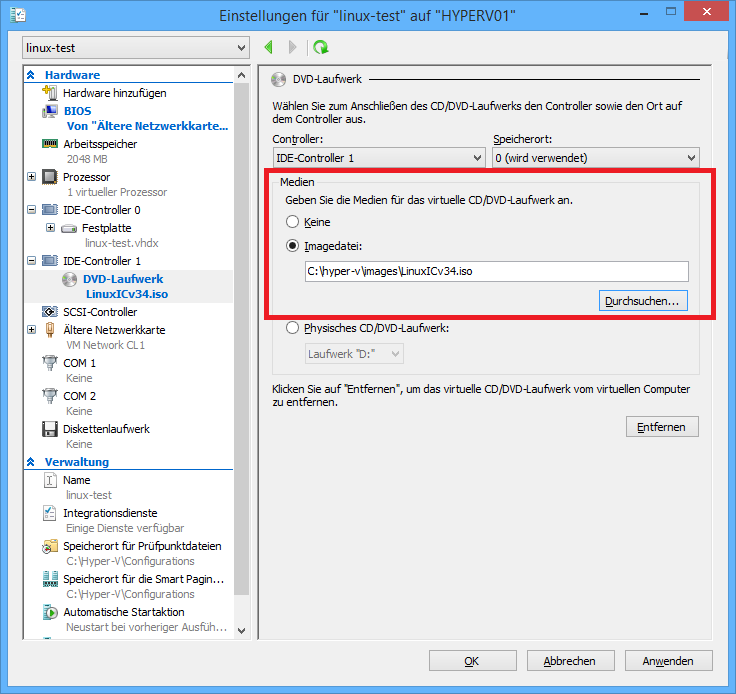Select the Physisches CD/DVD-Laufwerk radio button
This screenshot has height=694, width=736.
(x=292, y=328)
